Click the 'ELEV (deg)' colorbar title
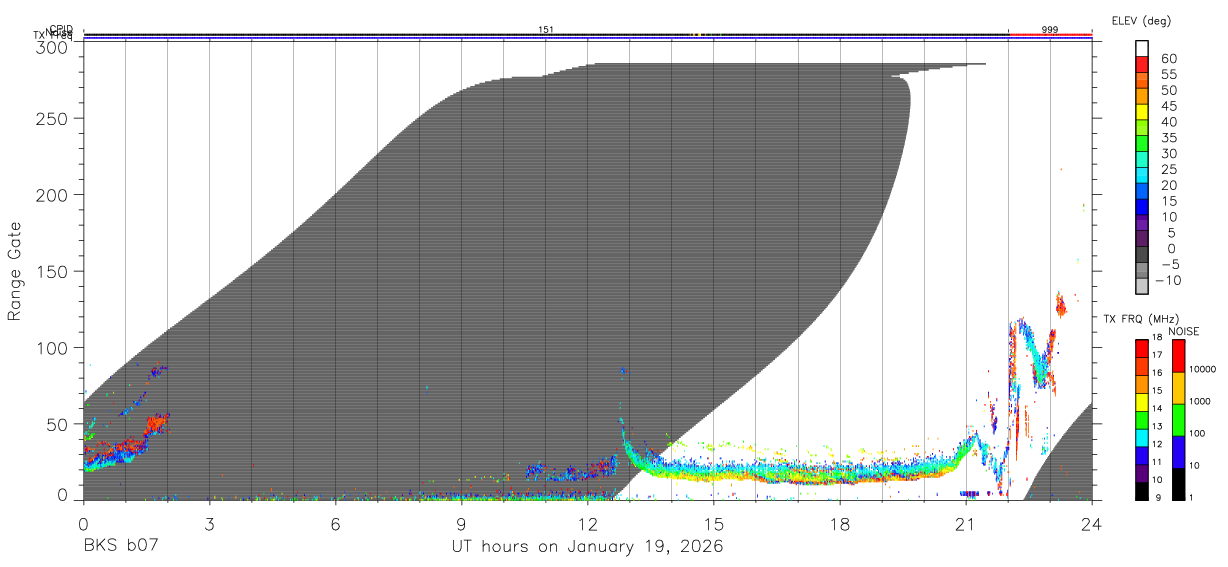 click(x=1141, y=21)
